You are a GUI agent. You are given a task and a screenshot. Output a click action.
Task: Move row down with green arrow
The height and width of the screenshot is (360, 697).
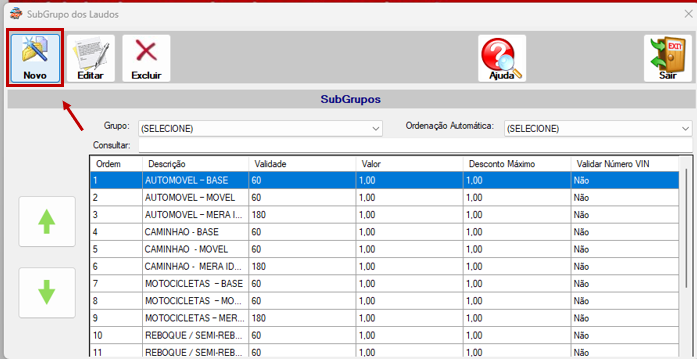(x=47, y=292)
